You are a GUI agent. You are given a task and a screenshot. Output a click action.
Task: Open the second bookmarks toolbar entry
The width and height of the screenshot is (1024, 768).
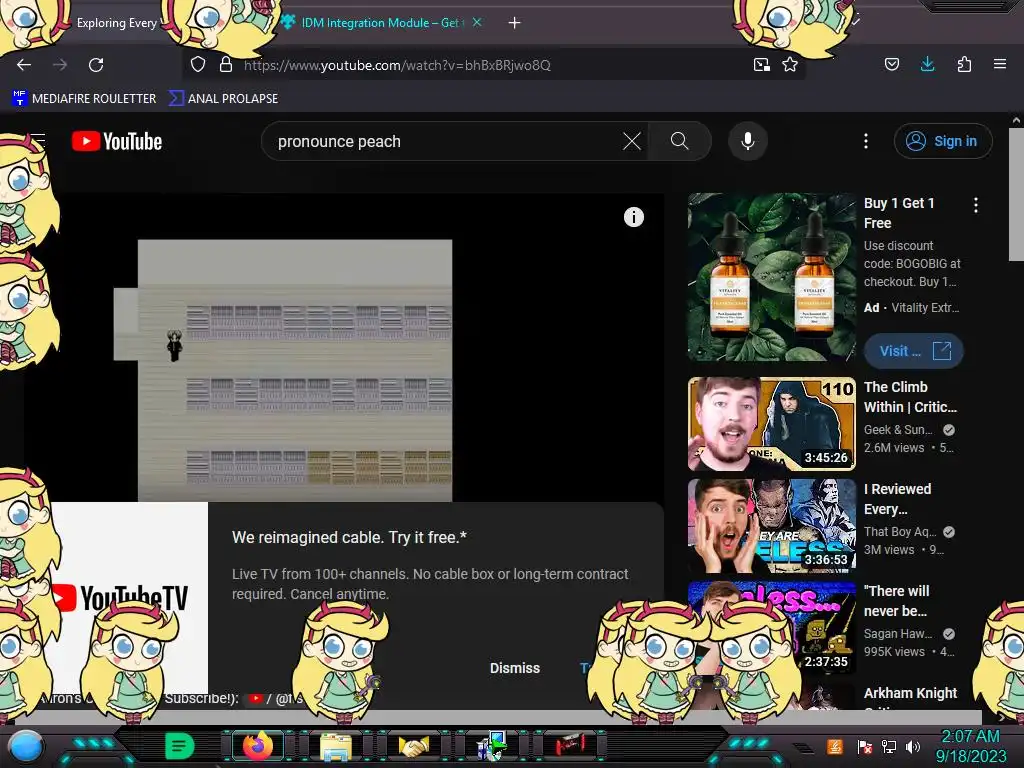[223, 99]
